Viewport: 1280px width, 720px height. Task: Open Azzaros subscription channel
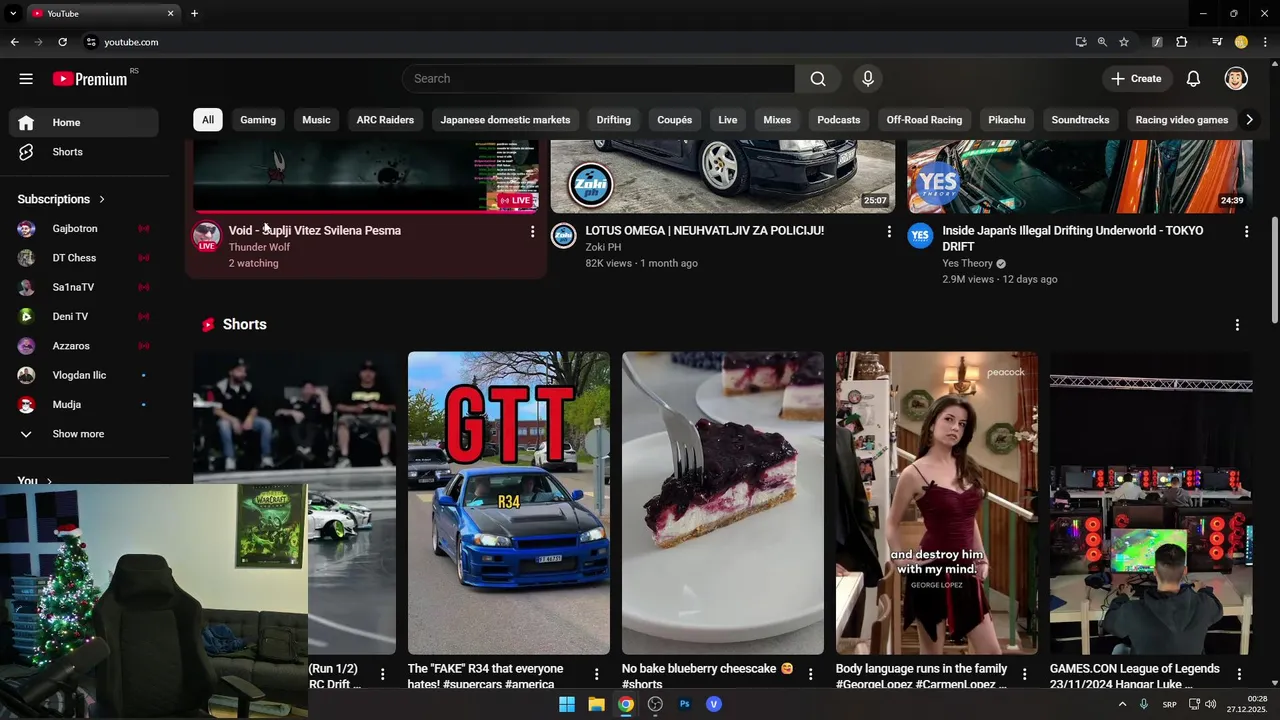tap(84, 346)
